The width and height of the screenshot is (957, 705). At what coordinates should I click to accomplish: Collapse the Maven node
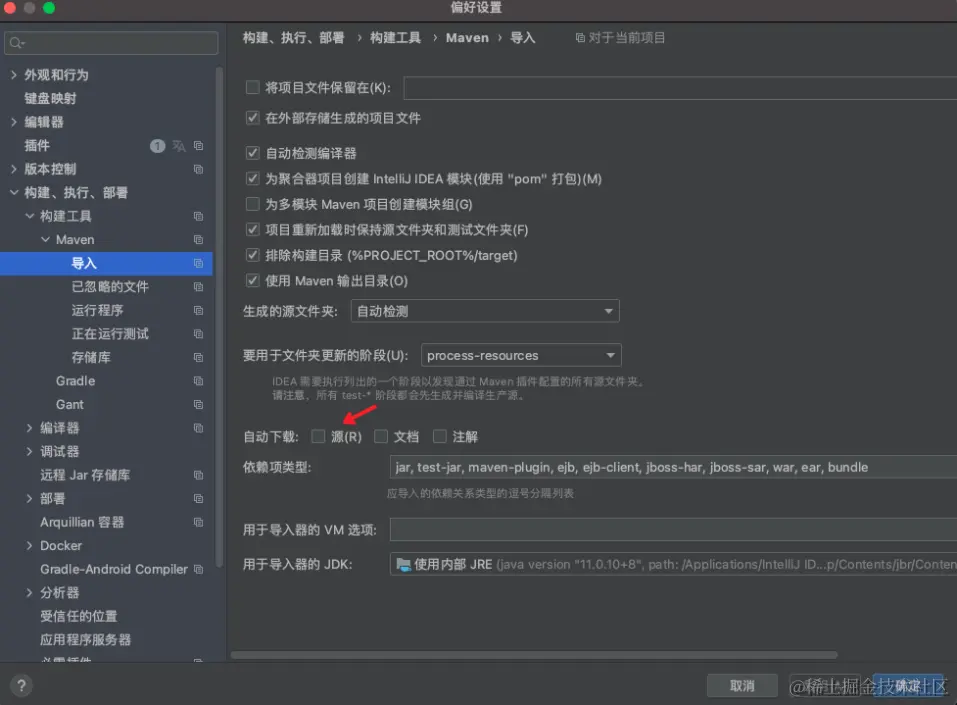click(45, 240)
